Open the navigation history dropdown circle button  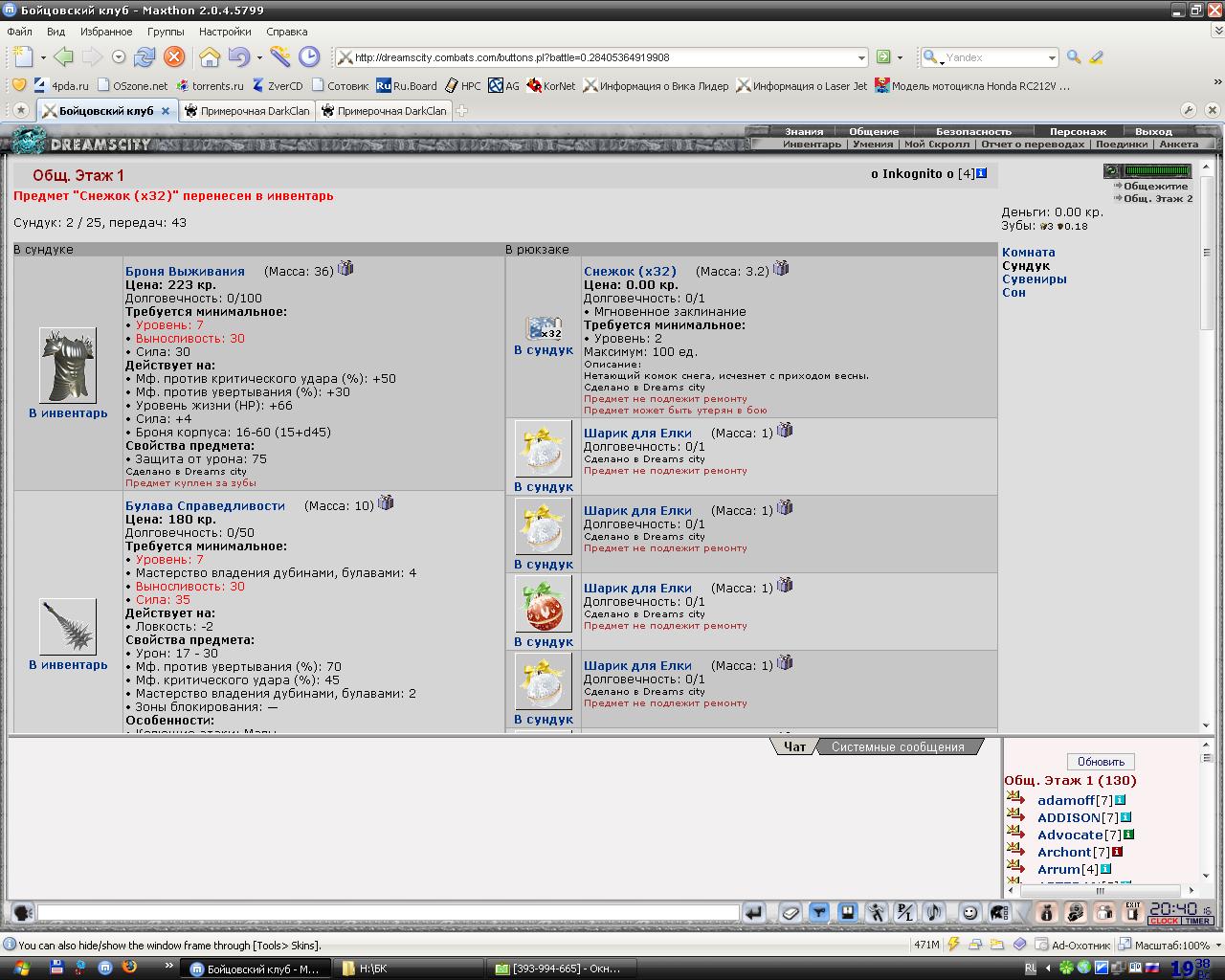tap(119, 57)
